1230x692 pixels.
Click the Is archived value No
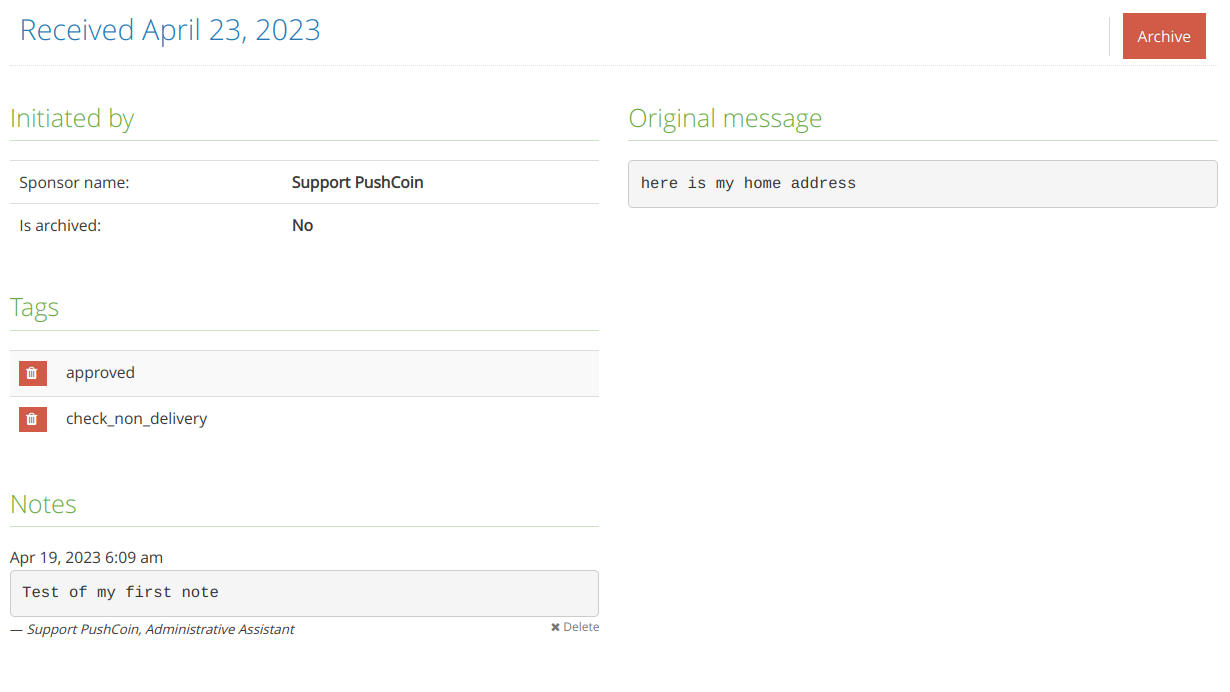pos(303,225)
